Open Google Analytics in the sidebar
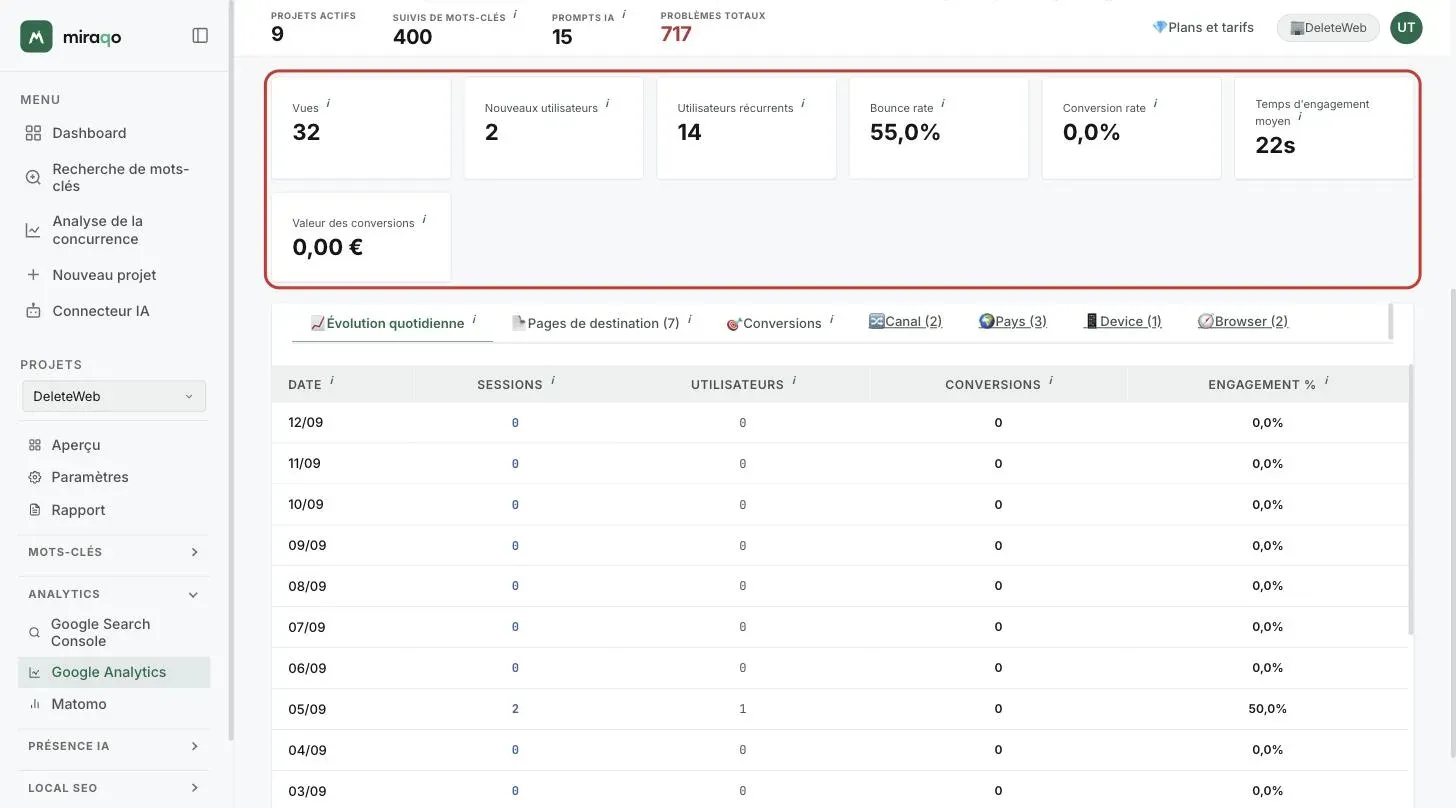1456x808 pixels. pyautogui.click(x=114, y=672)
